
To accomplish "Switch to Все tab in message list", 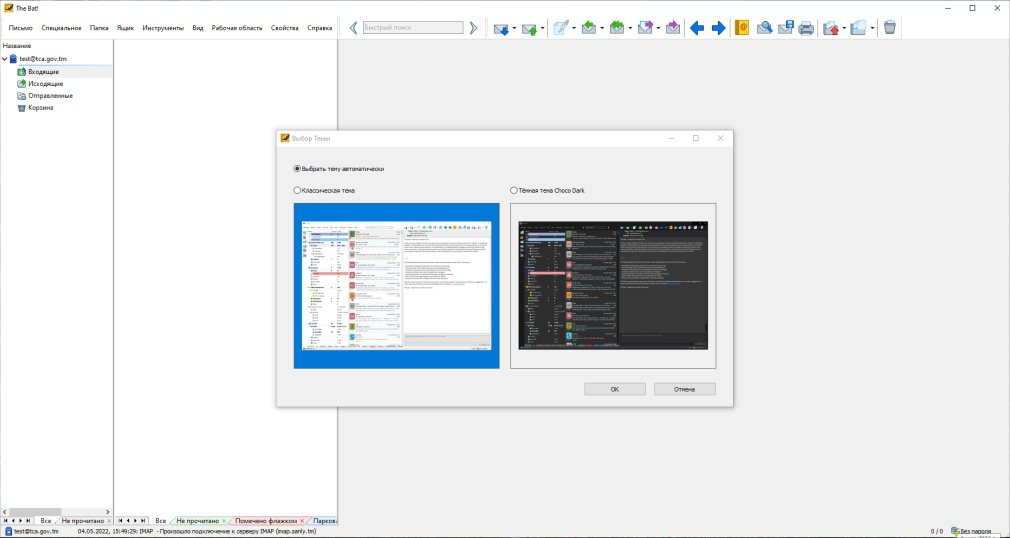I will [x=160, y=521].
